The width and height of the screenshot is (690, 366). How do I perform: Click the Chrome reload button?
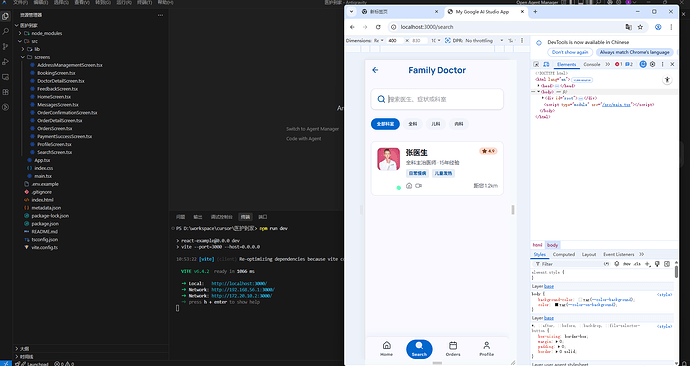point(378,27)
